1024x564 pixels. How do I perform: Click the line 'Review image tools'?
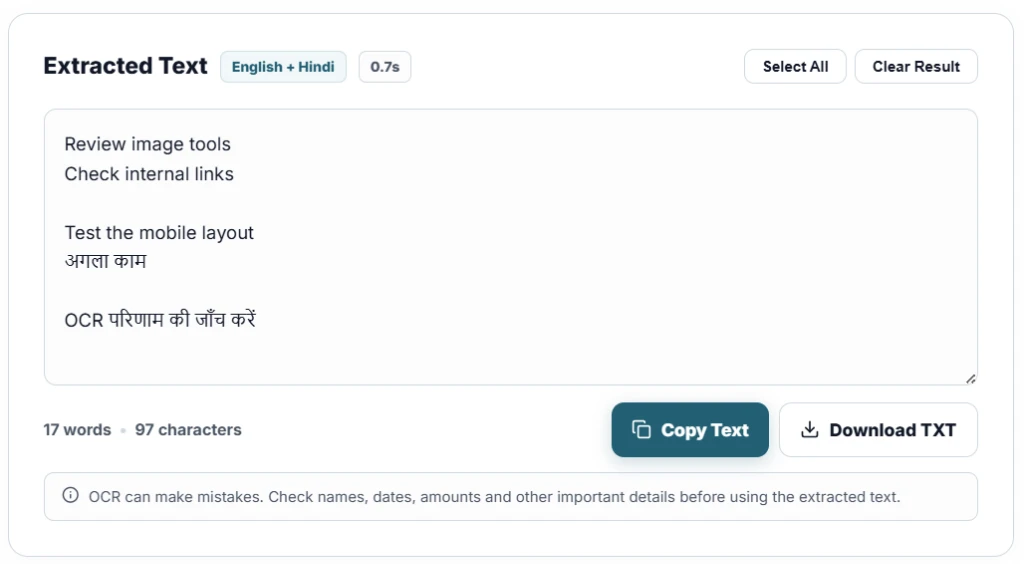pos(148,144)
